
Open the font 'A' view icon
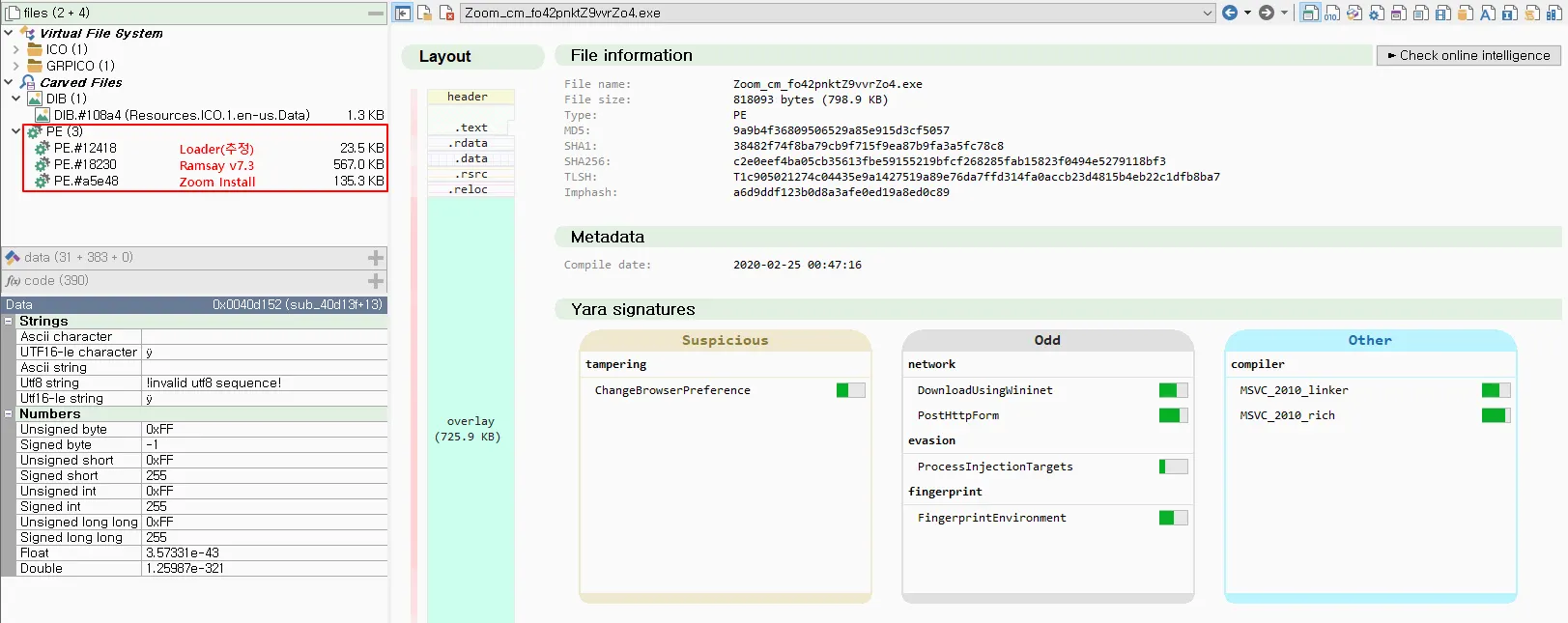point(1488,13)
